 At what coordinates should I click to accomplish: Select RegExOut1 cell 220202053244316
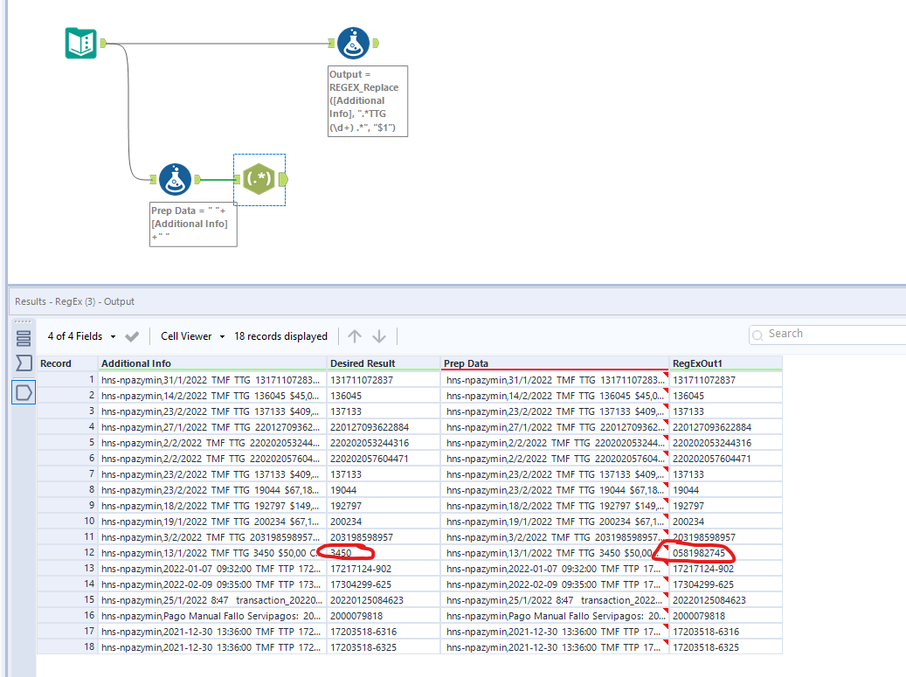[x=726, y=443]
